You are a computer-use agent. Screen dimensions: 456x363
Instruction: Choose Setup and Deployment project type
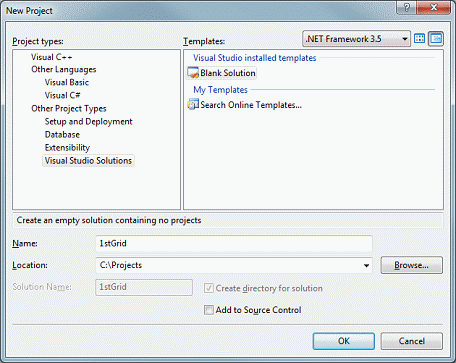88,121
